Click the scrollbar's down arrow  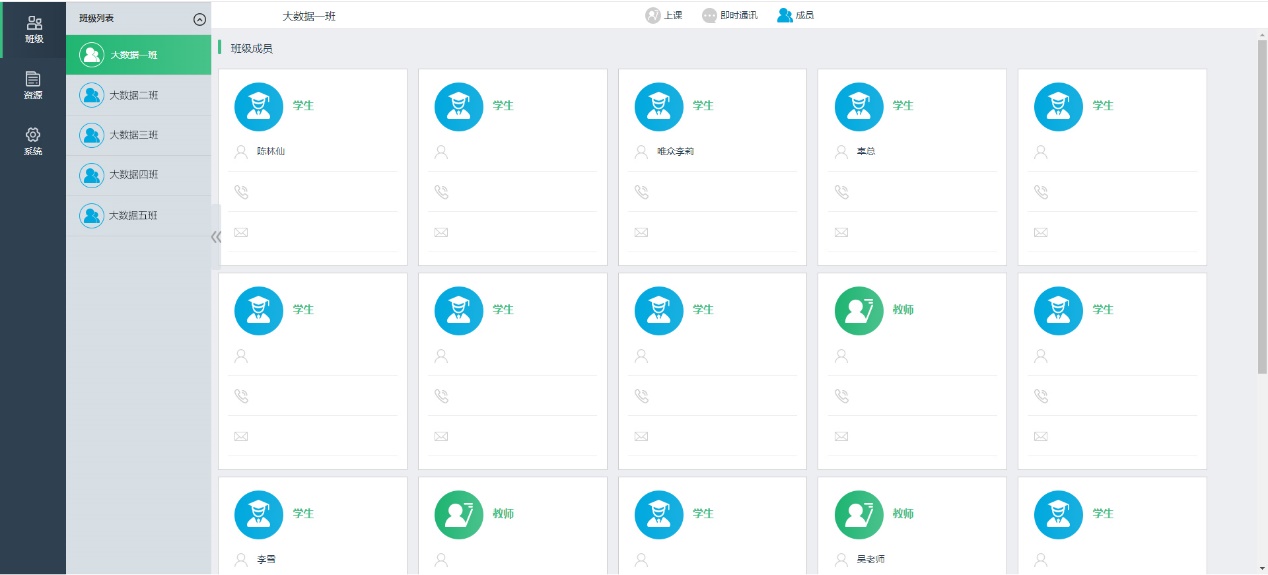click(x=1262, y=569)
